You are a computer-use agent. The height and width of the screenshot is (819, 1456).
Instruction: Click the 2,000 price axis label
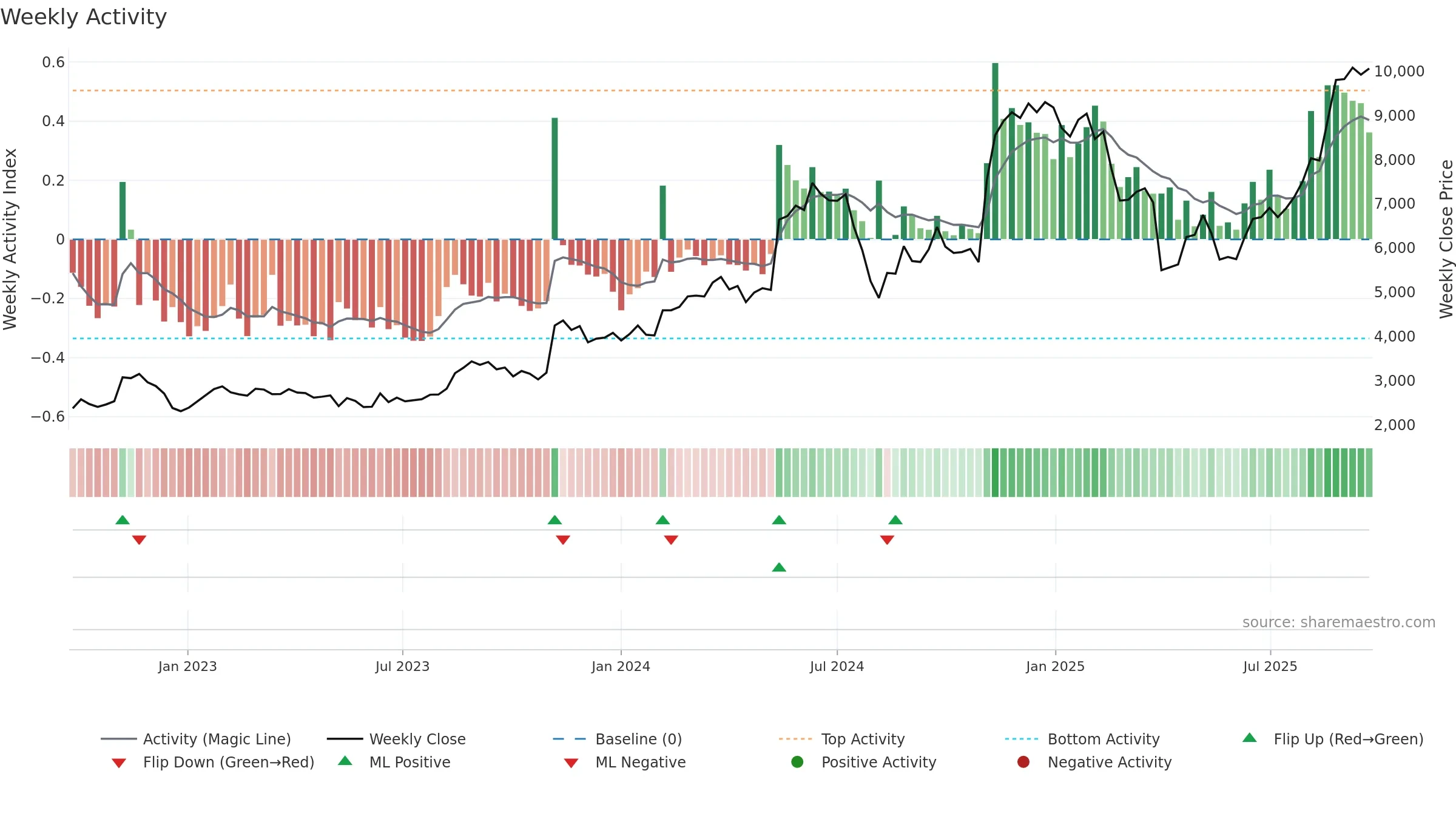coord(1394,425)
